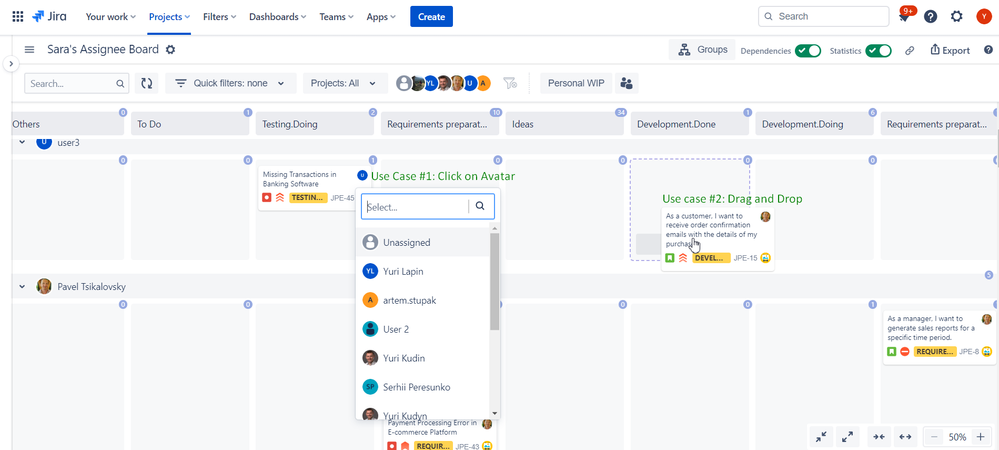Click the Development.Doing column header

[814, 124]
